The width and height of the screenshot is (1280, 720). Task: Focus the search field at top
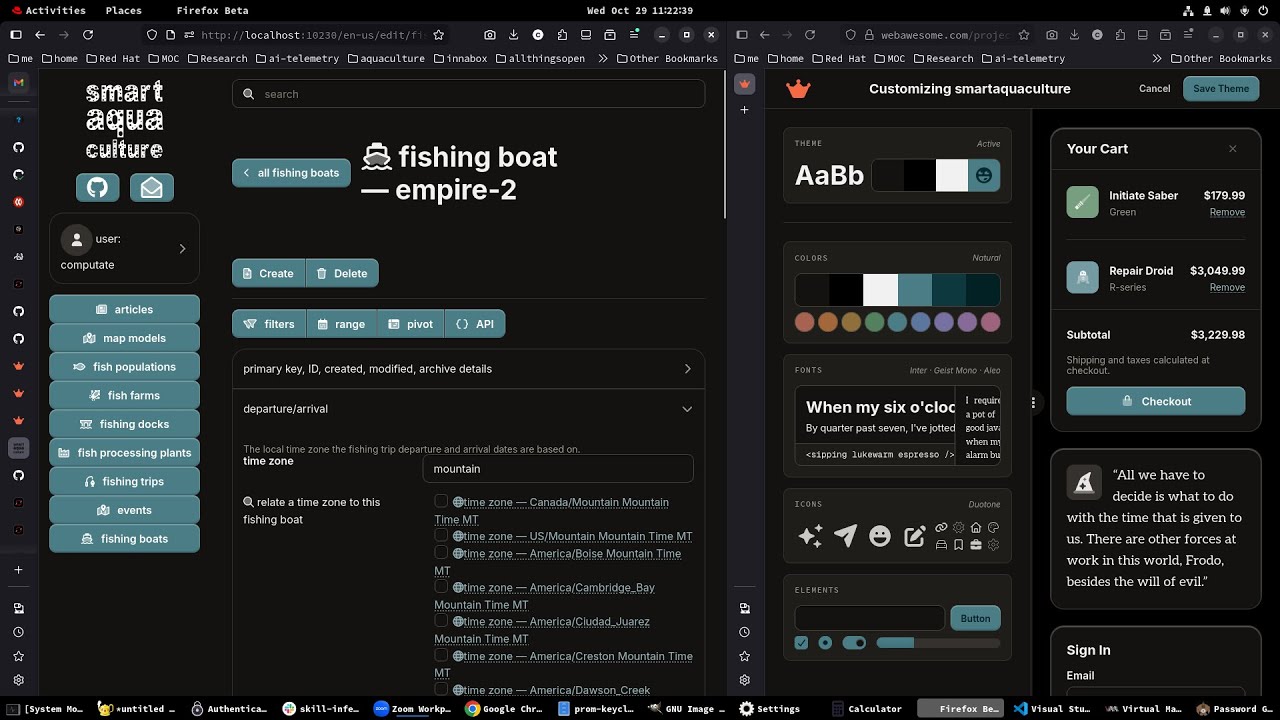pyautogui.click(x=468, y=94)
